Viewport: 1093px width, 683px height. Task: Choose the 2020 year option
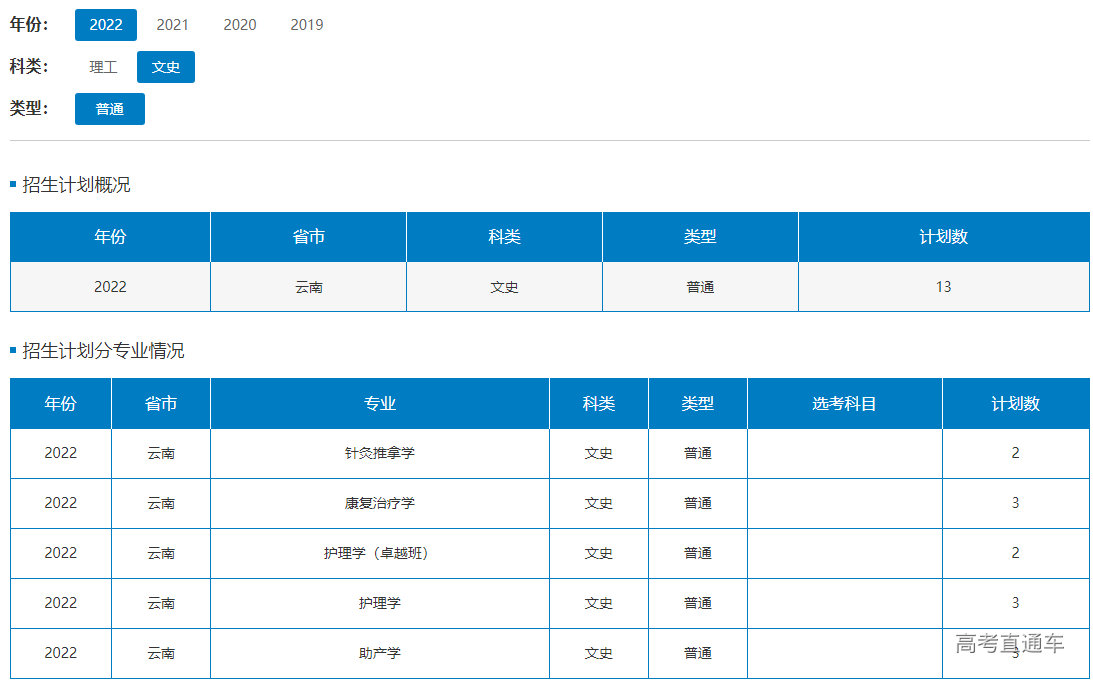239,25
